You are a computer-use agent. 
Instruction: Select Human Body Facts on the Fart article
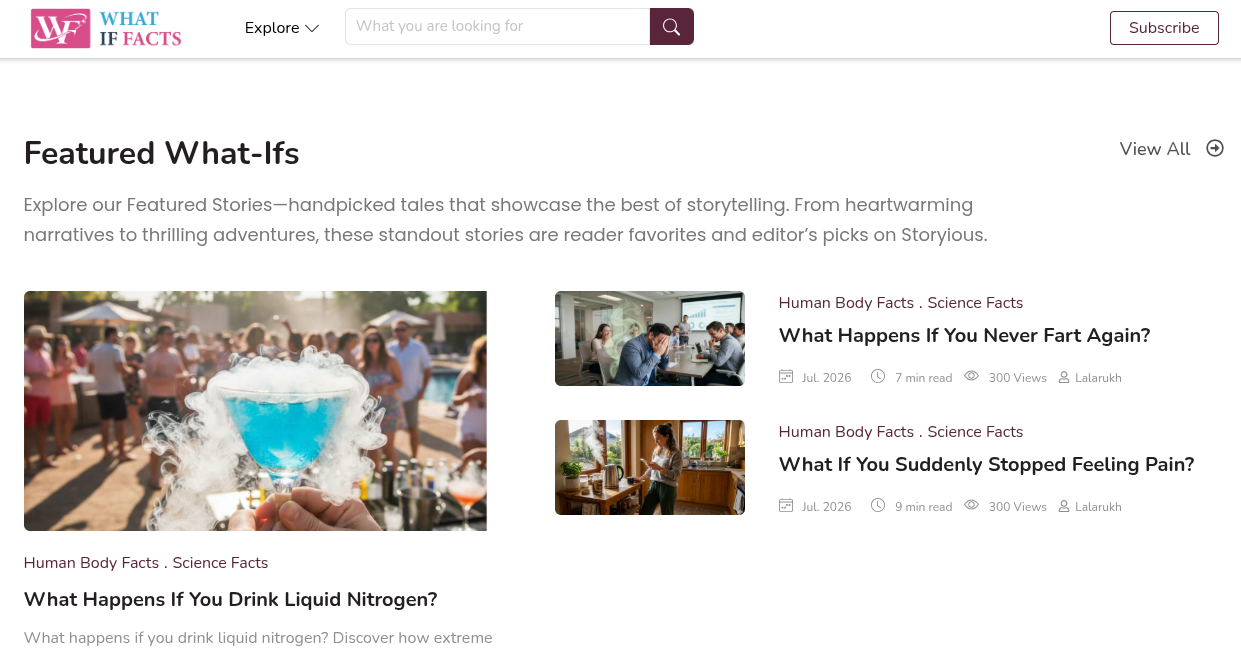pos(846,303)
